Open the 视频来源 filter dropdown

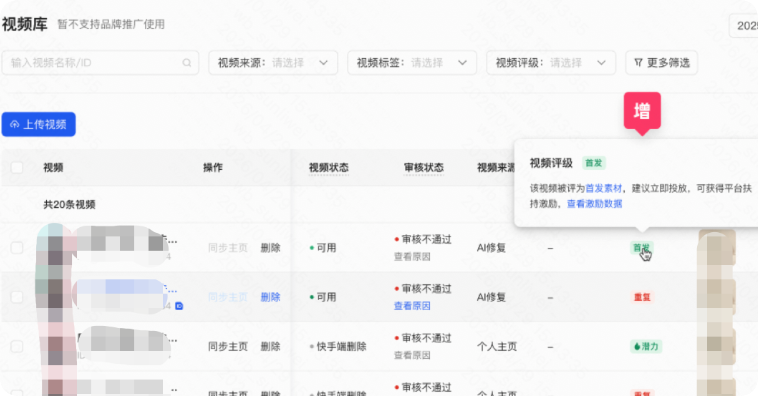click(273, 63)
